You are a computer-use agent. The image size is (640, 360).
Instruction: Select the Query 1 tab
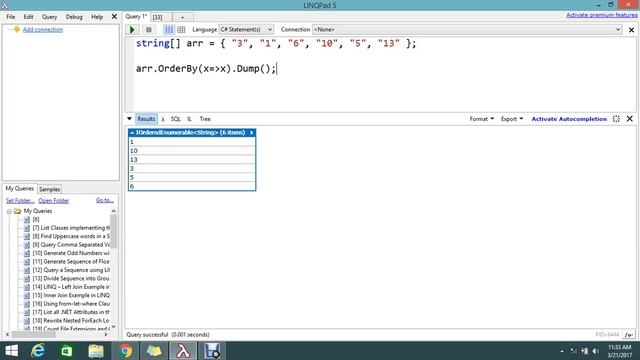[x=136, y=16]
